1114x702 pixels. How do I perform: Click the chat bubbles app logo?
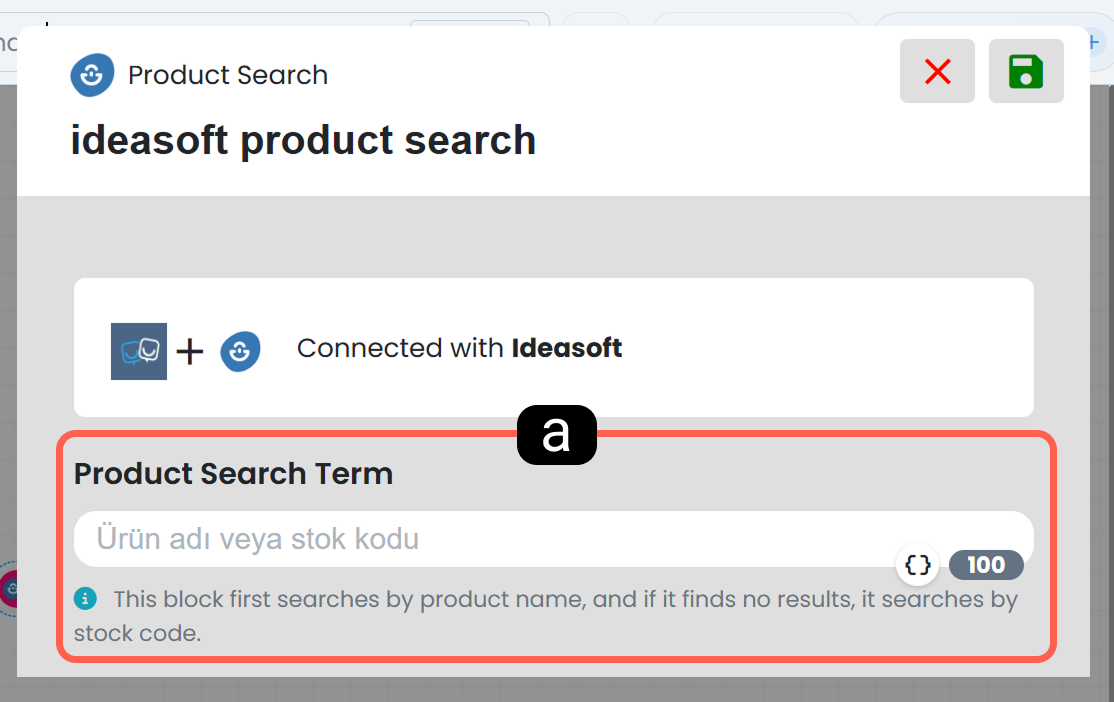point(139,351)
